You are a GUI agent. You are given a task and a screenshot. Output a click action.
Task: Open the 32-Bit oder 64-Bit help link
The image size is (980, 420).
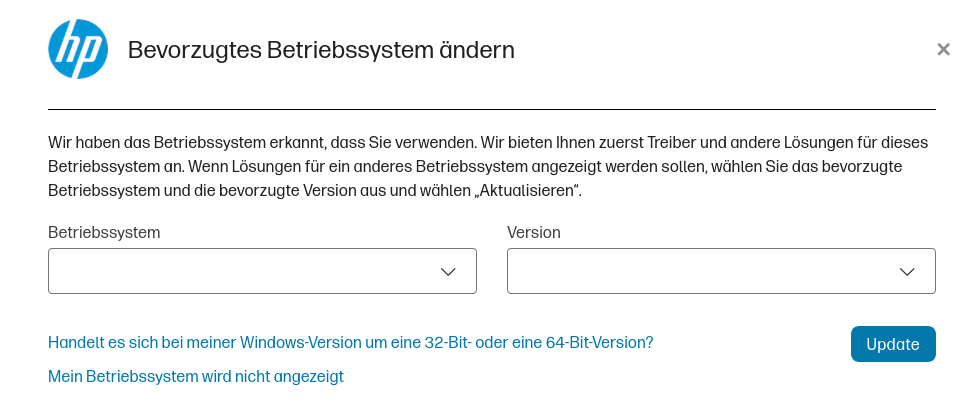pyautogui.click(x=350, y=342)
